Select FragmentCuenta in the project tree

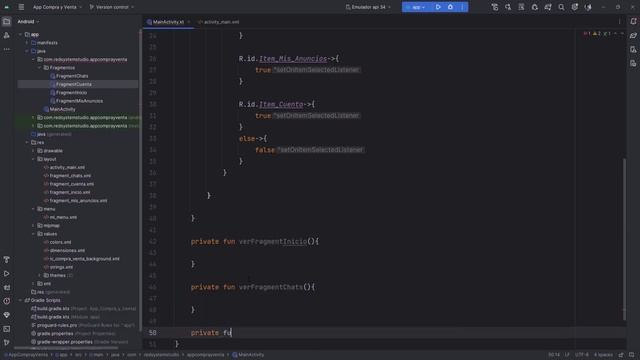pos(78,84)
